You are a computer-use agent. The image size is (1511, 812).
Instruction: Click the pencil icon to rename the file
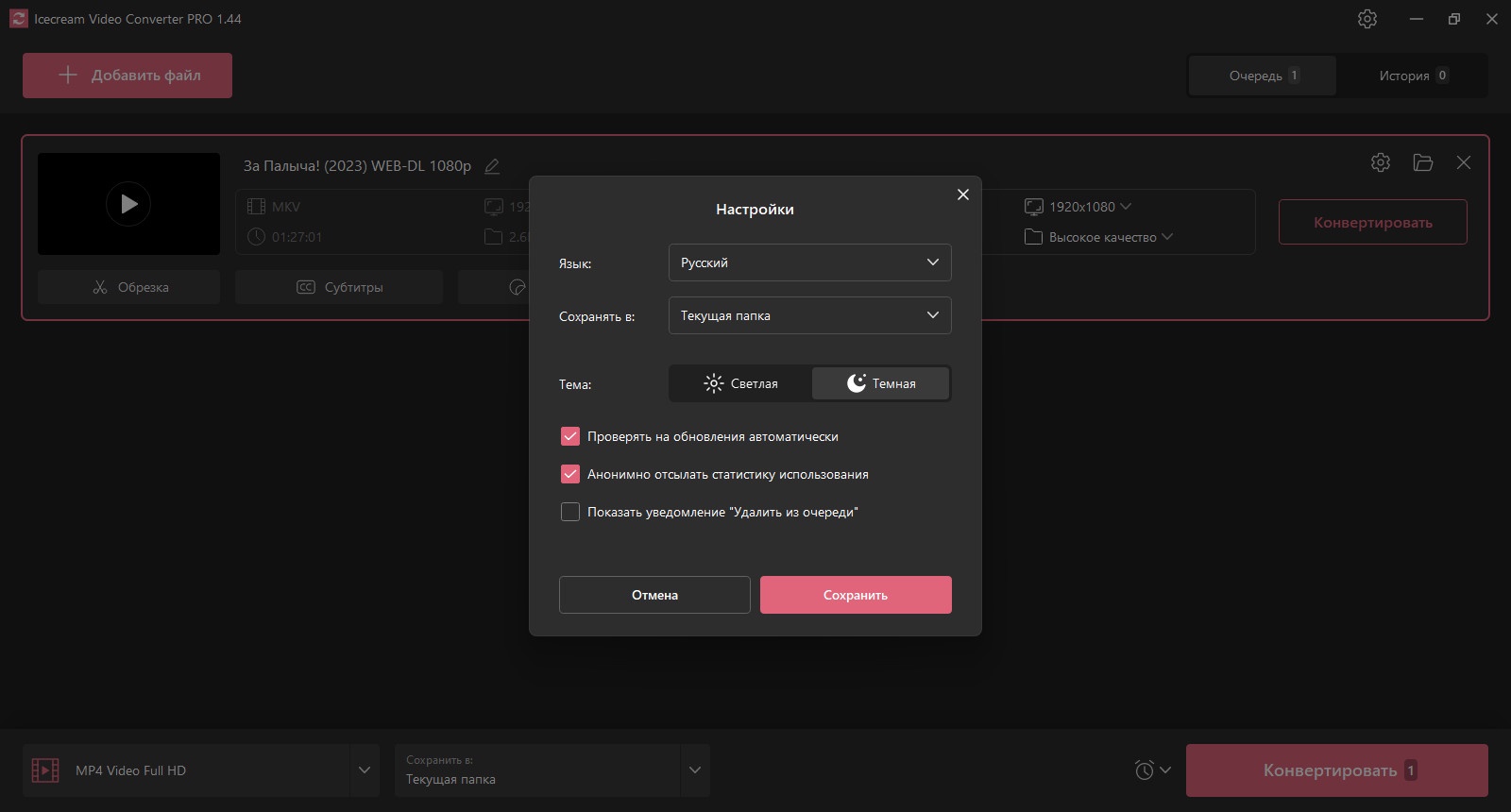tap(492, 166)
